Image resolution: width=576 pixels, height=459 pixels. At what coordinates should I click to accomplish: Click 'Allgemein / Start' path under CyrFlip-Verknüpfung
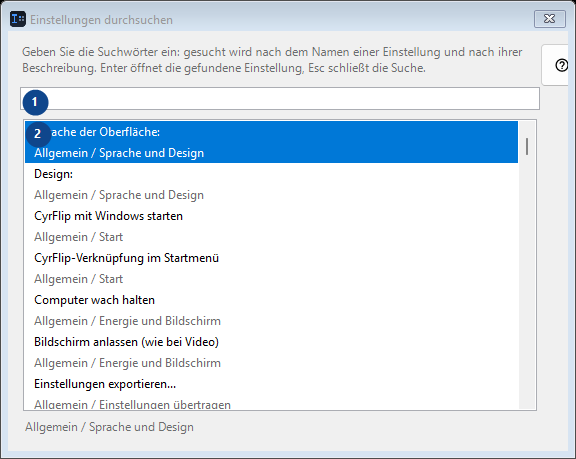pos(78,279)
